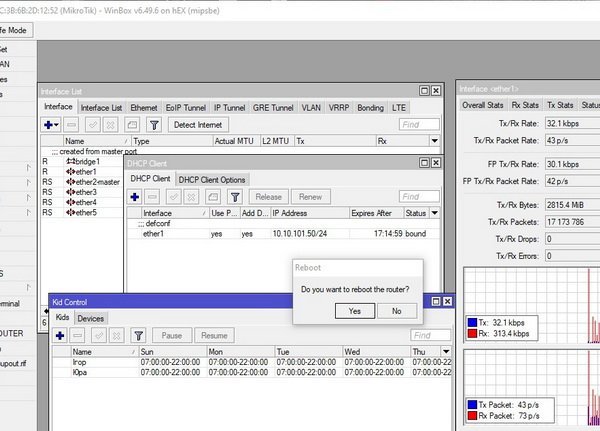Click No in the Reboot dialog
Image resolution: width=600 pixels, height=431 pixels.
(396, 311)
